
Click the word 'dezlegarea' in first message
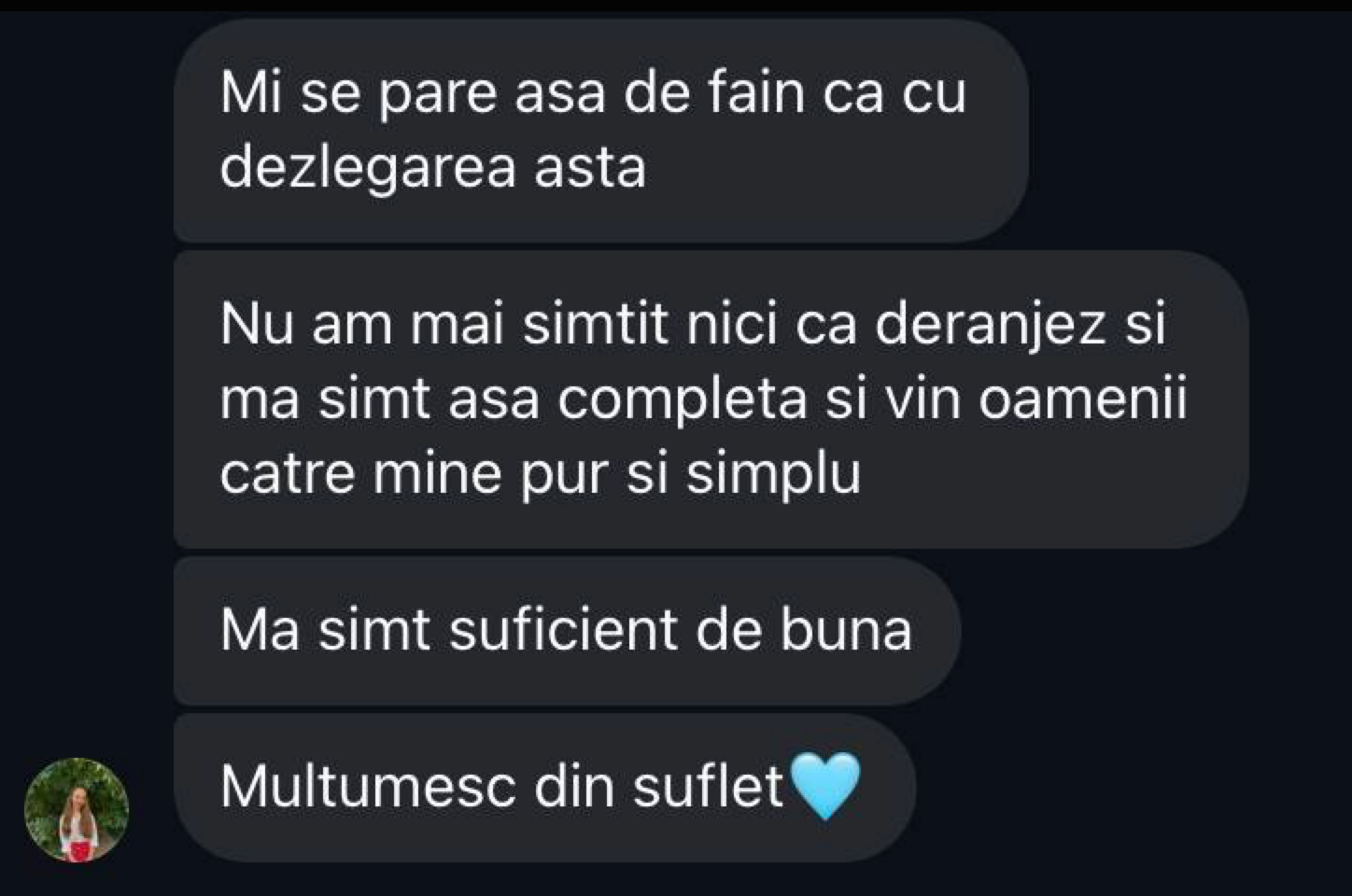(x=368, y=170)
